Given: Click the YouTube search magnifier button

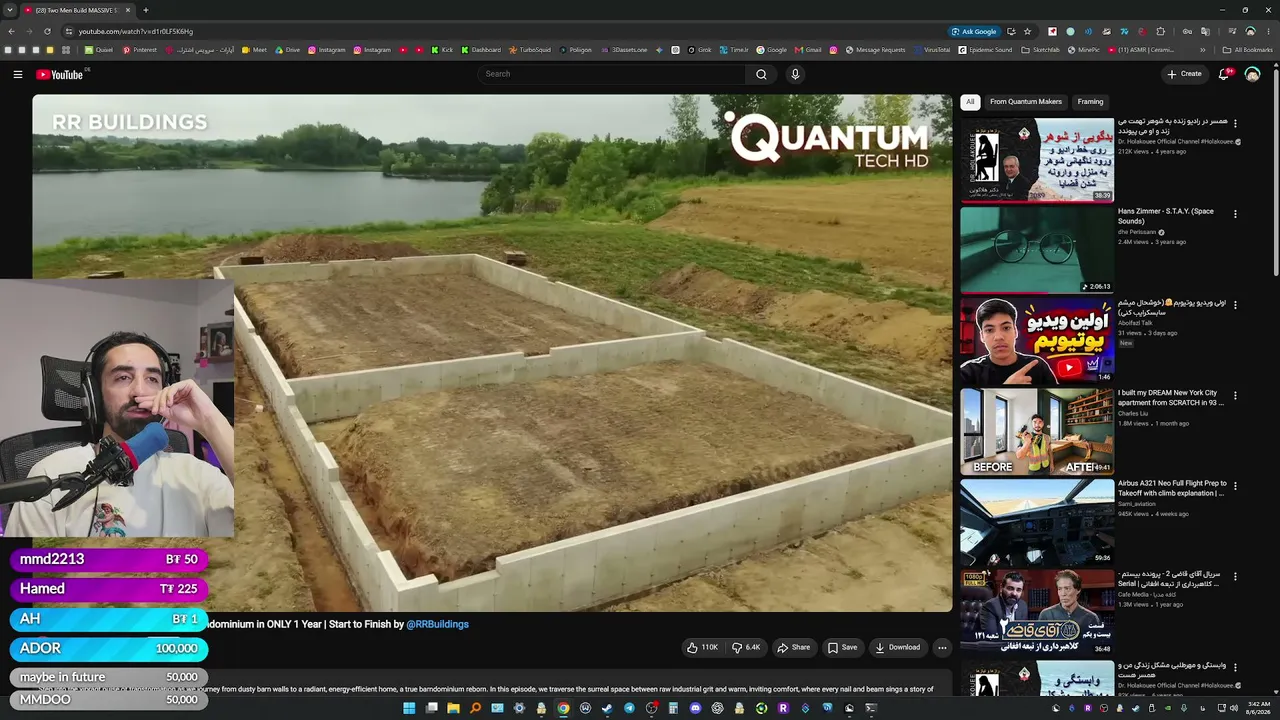Looking at the screenshot, I should (761, 74).
